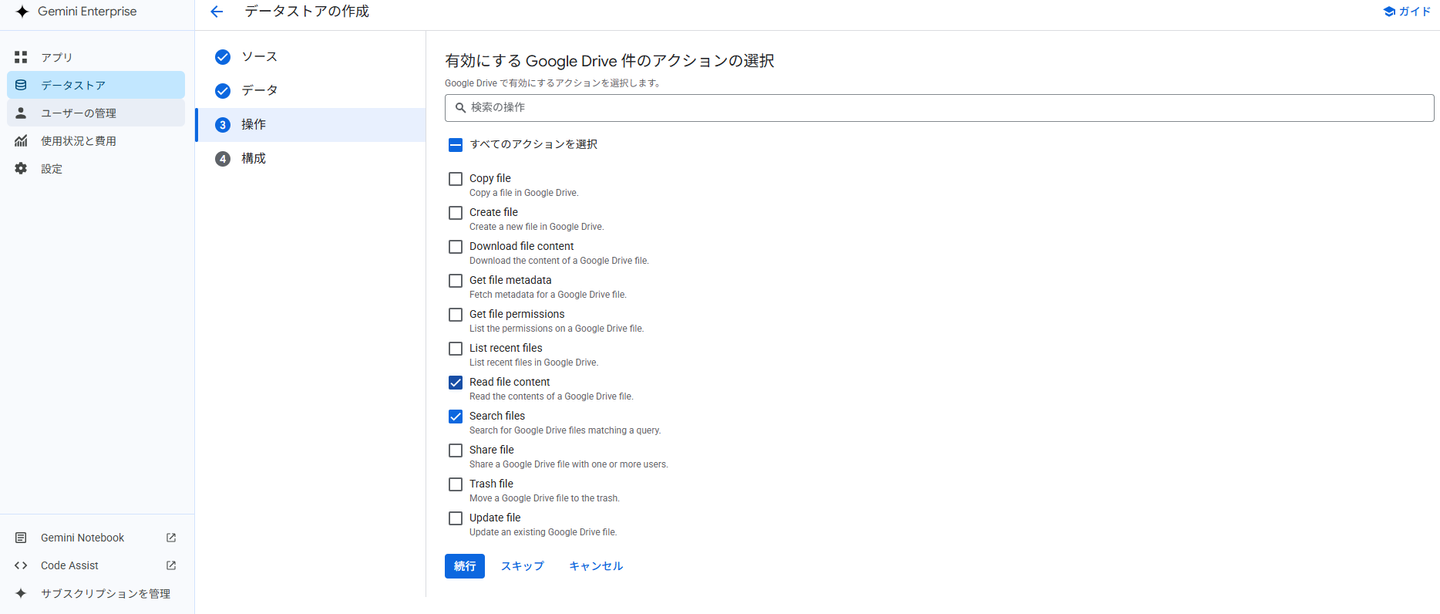Click the キャンセル button
The image size is (1440, 614).
pos(596,566)
